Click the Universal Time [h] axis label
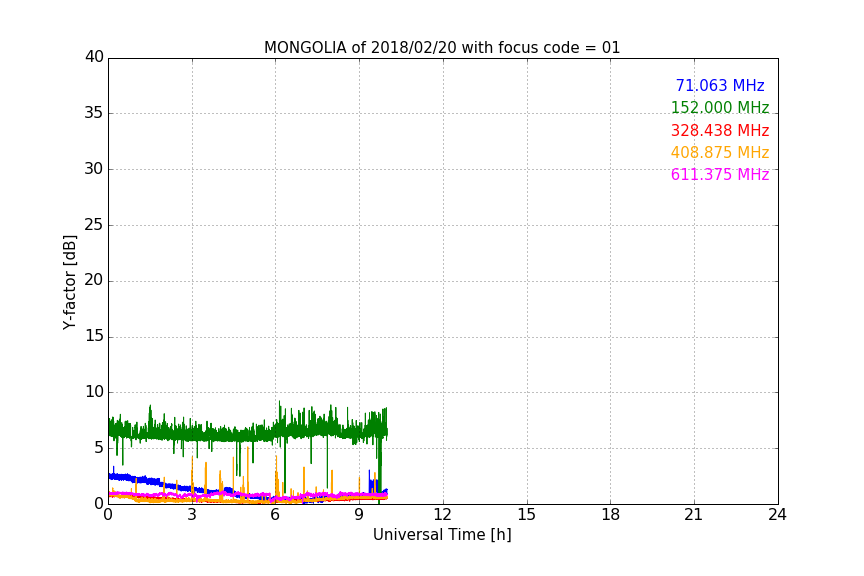This screenshot has width=864, height=576. pos(442,535)
